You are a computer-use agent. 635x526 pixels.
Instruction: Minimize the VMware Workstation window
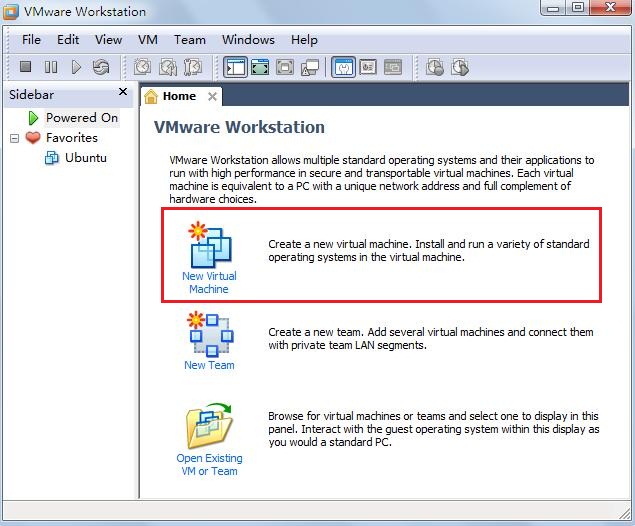[x=553, y=7]
